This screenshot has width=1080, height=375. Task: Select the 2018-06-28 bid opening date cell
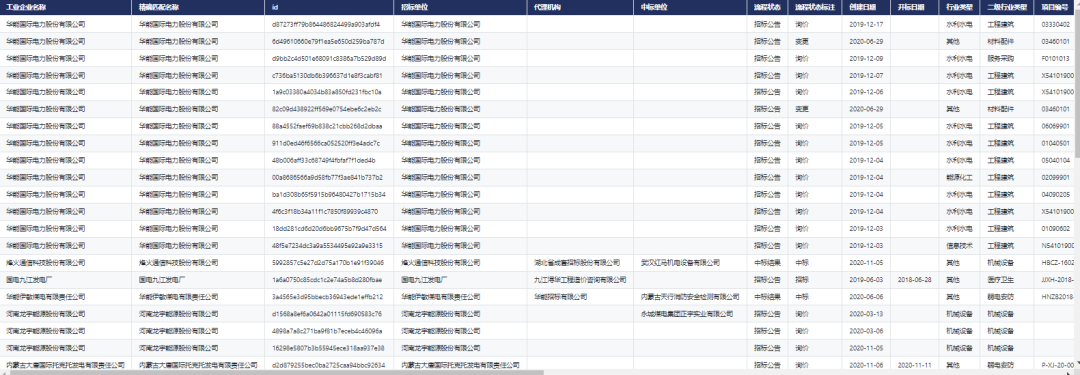click(916, 280)
